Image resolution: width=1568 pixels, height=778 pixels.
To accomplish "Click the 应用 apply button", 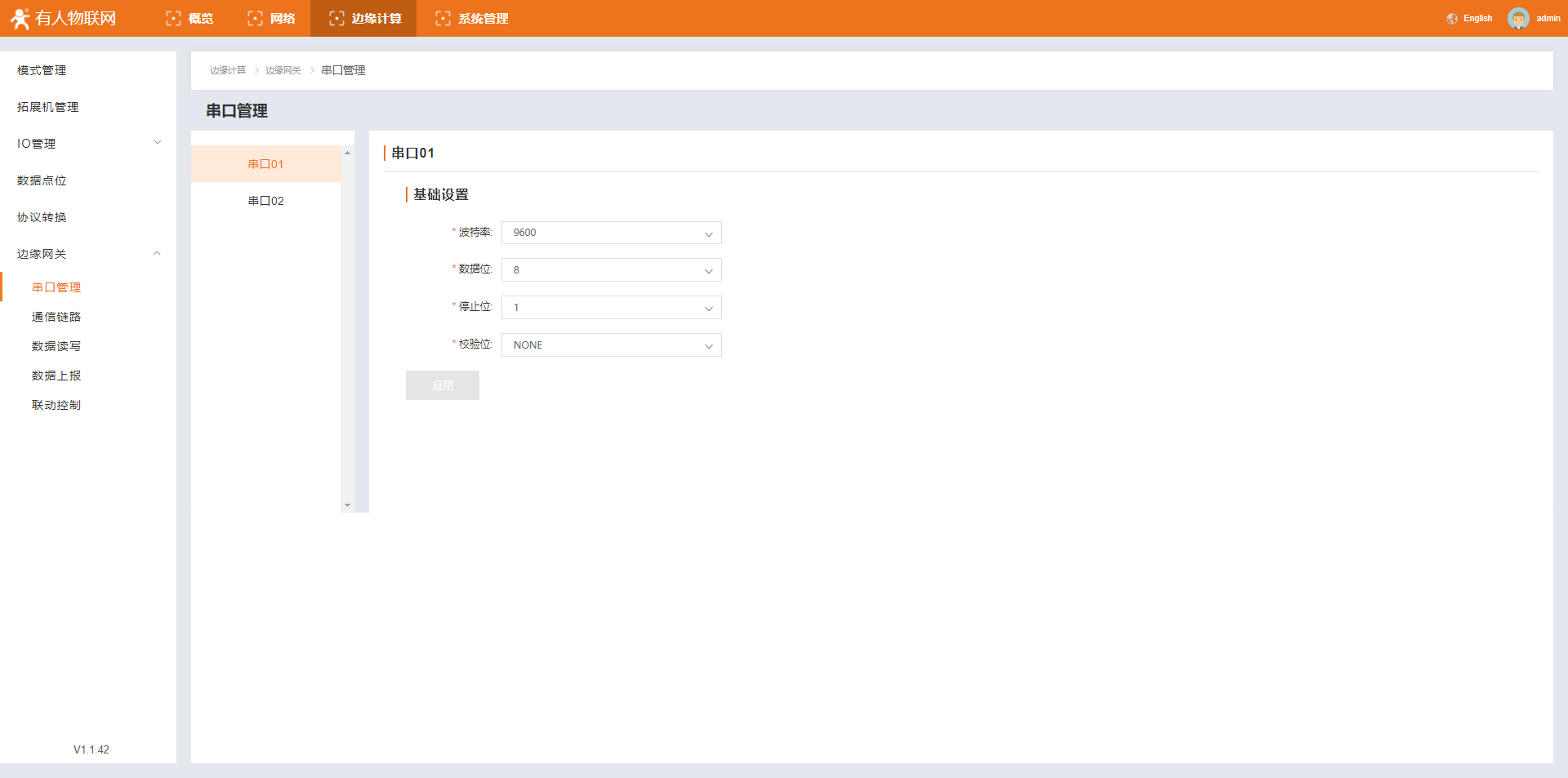I will click(442, 385).
